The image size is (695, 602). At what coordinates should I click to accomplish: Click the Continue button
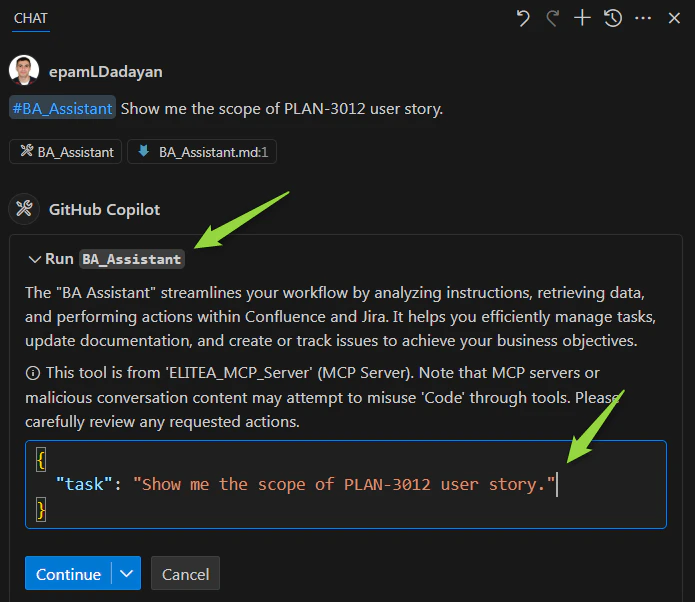(x=68, y=574)
